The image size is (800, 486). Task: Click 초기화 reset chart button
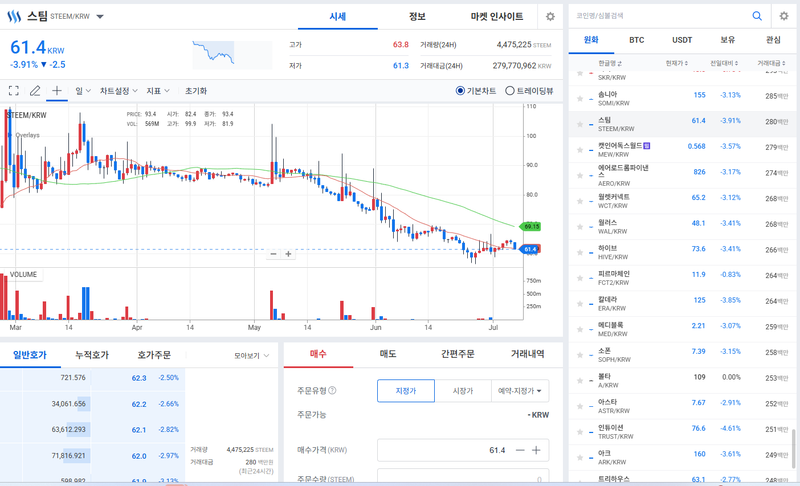pos(196,91)
